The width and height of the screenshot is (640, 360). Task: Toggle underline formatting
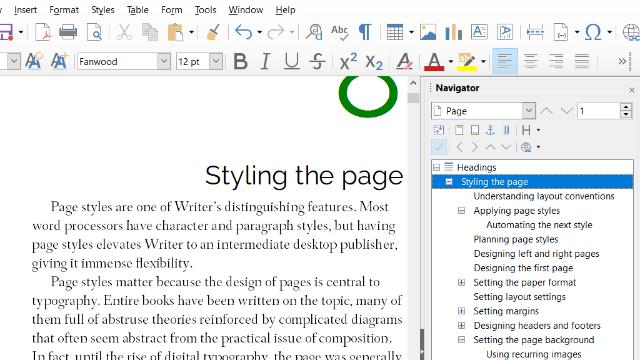pyautogui.click(x=291, y=62)
